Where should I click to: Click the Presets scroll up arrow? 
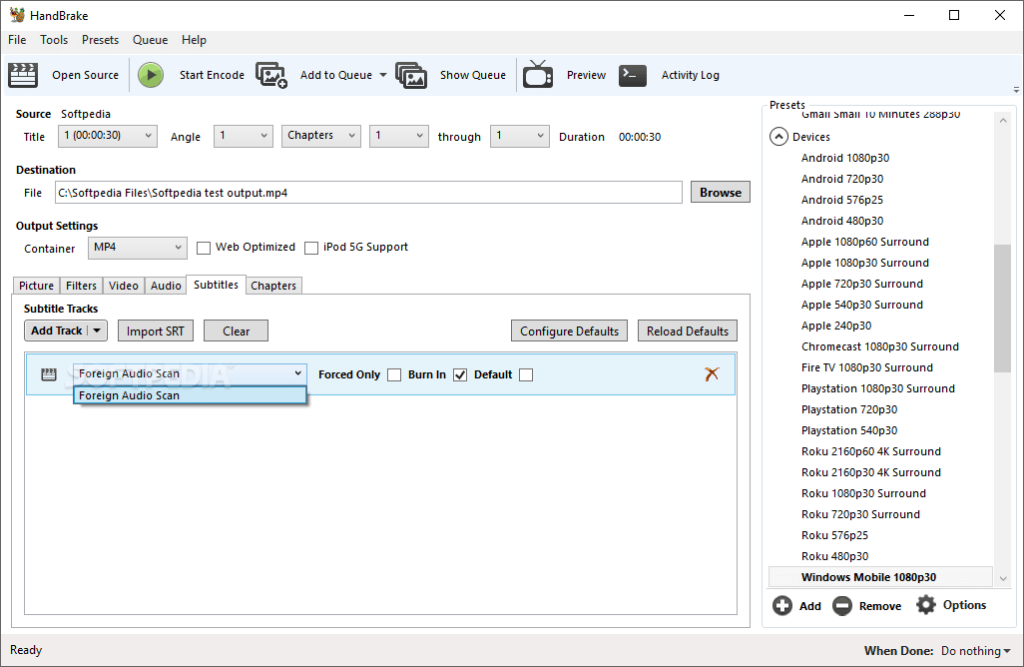1002,121
